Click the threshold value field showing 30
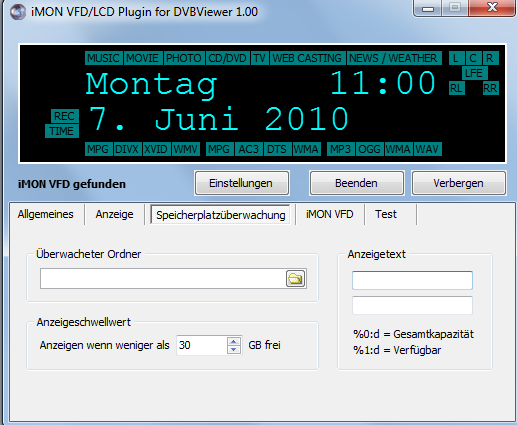Viewport: 517px width, 425px height. [202, 345]
